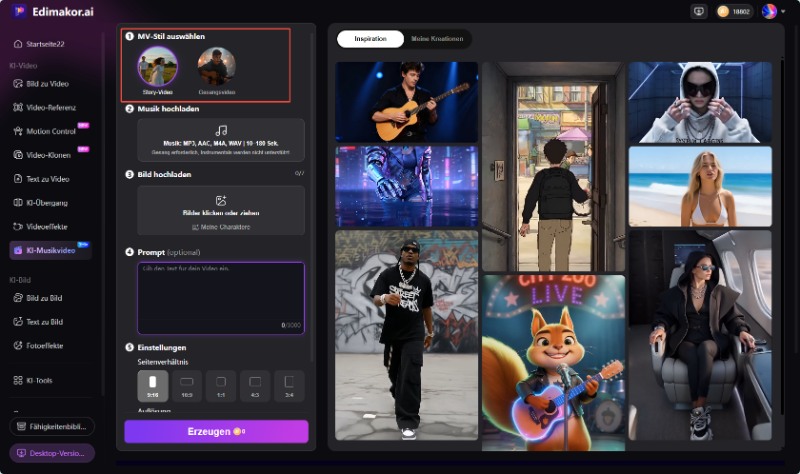The width and height of the screenshot is (800, 474).
Task: Open the guitarist on stage thumbnail
Action: click(x=407, y=102)
